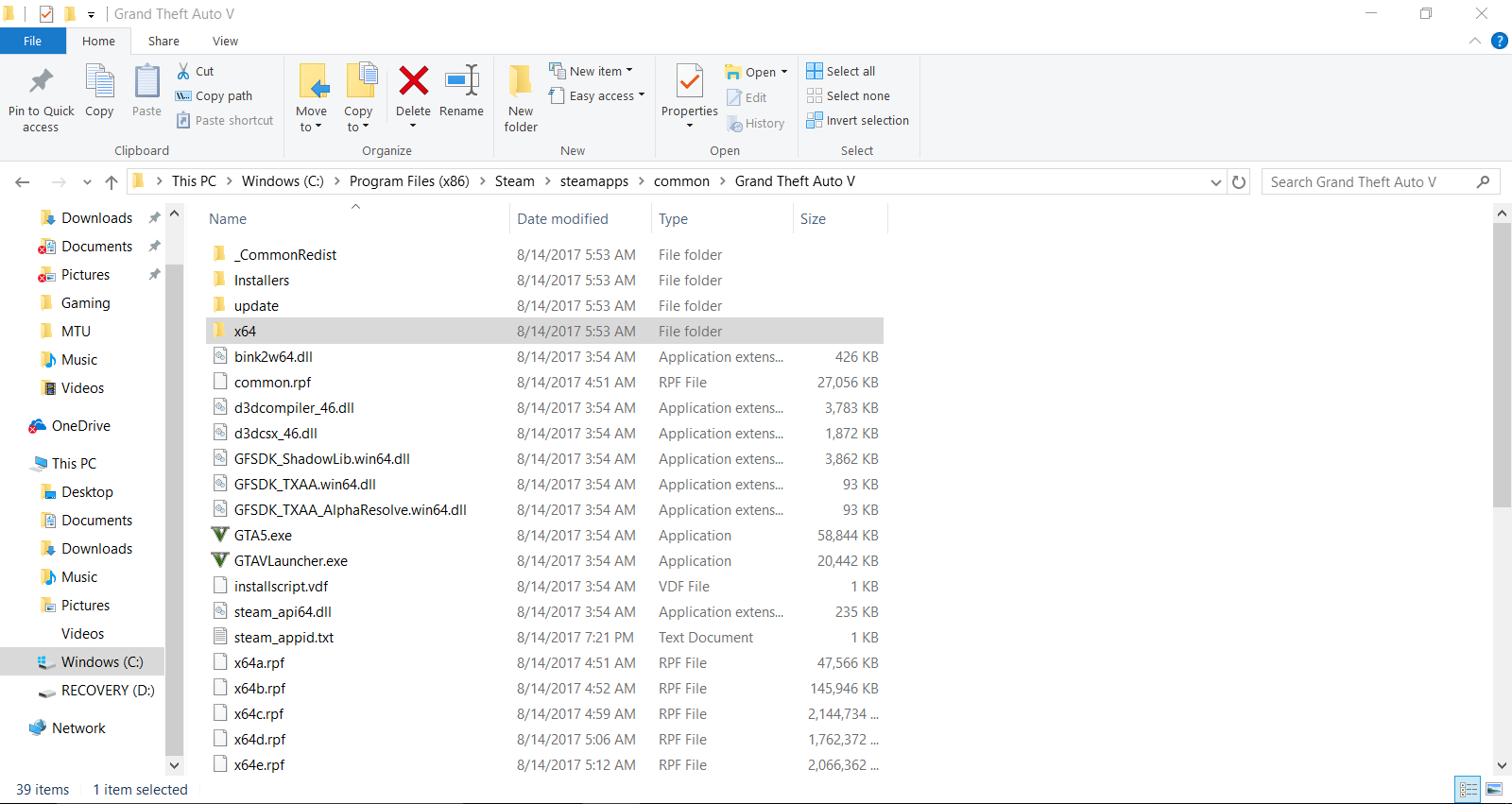Click the Help question mark icon

[x=1499, y=41]
